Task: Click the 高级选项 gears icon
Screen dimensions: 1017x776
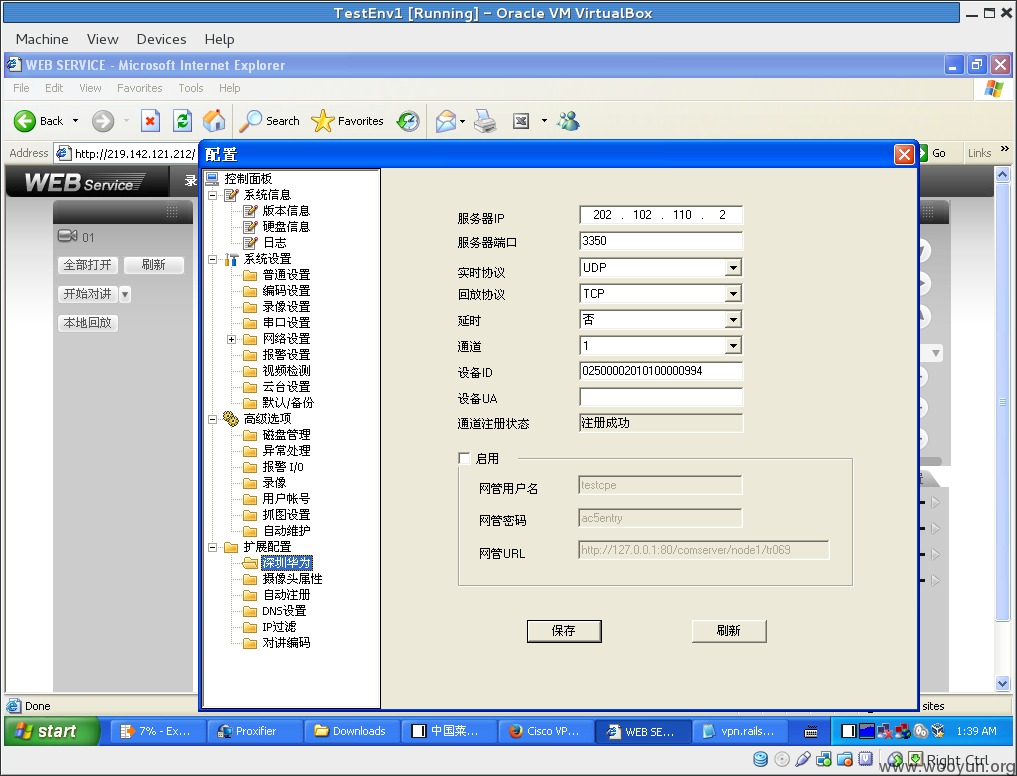Action: pos(231,418)
